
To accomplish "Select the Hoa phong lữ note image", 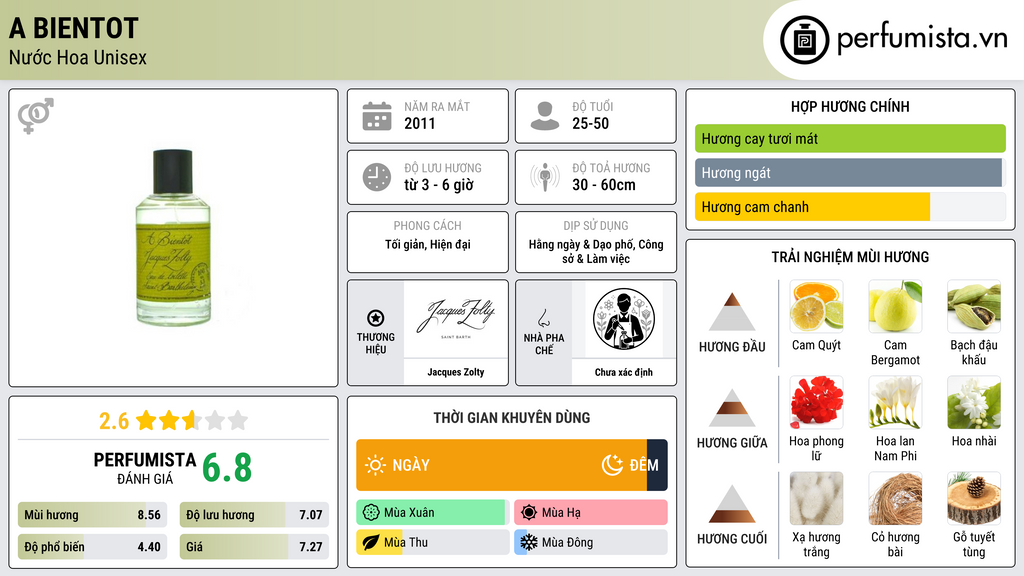I will tap(816, 402).
